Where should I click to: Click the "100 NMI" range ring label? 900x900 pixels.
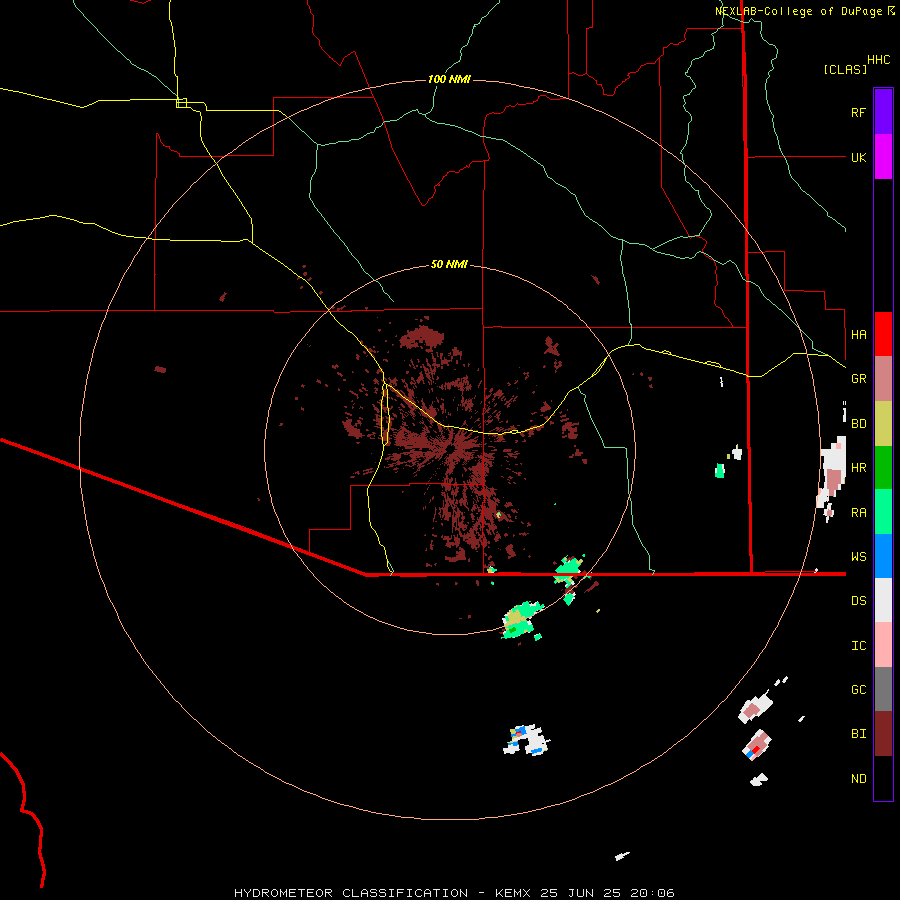(449, 79)
